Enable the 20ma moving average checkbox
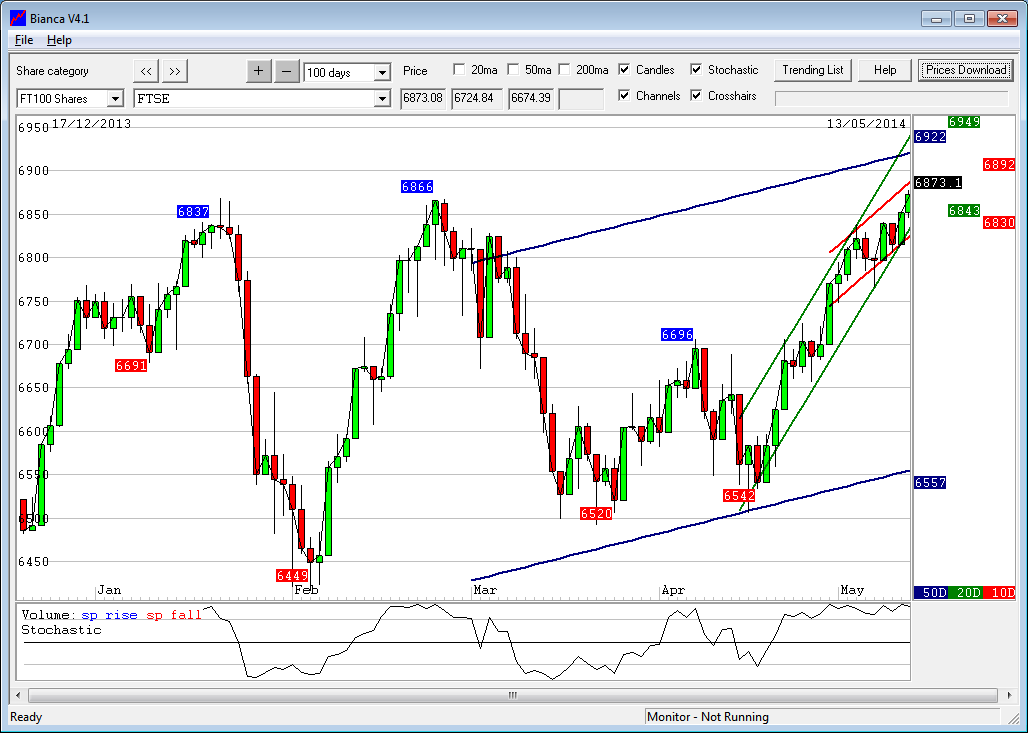The width and height of the screenshot is (1028, 733). 459,70
